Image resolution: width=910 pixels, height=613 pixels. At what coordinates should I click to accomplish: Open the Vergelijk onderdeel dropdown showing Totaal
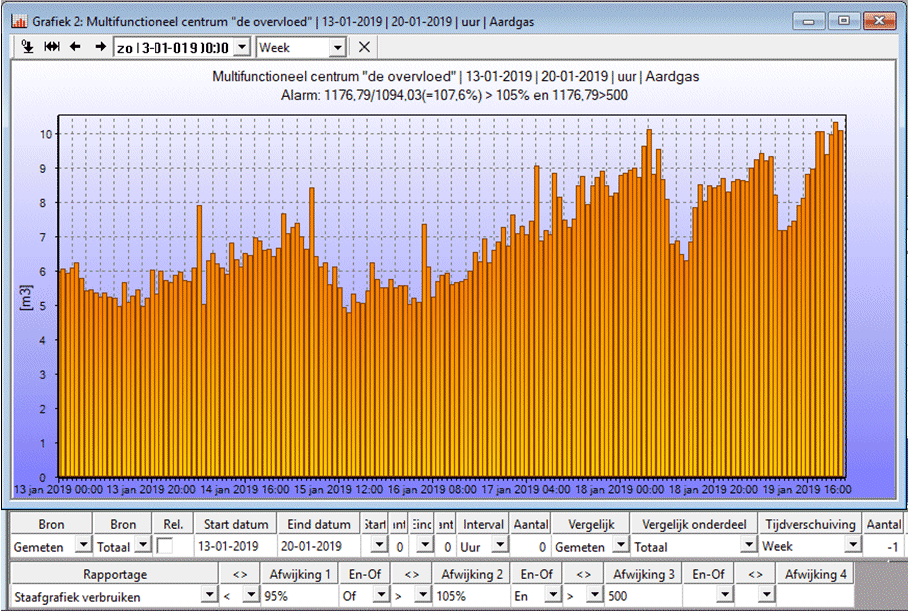coord(749,546)
